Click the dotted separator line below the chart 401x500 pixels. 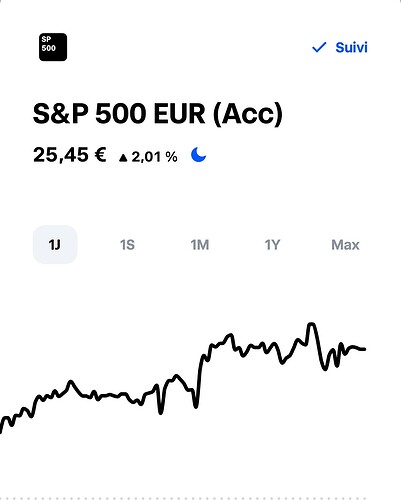click(200, 498)
